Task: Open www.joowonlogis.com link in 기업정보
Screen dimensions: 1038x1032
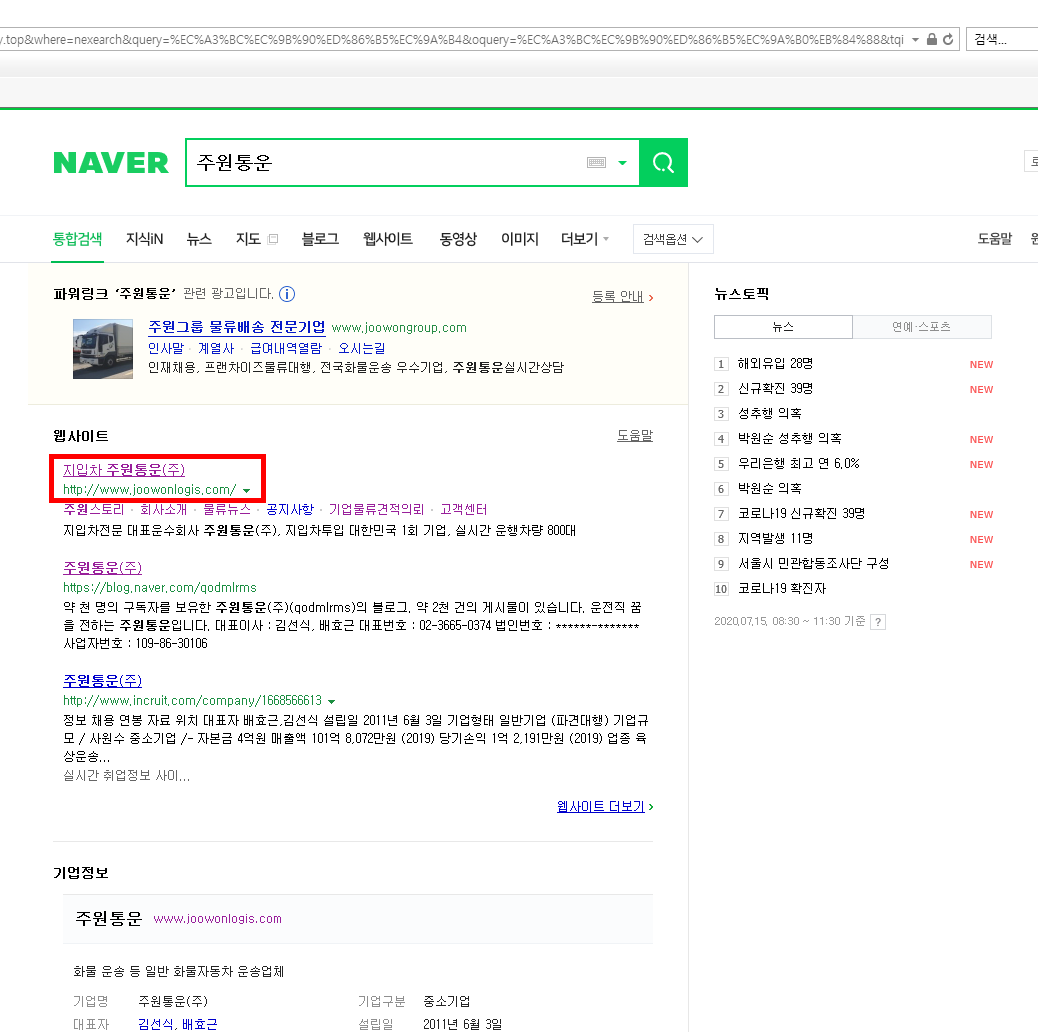Action: [x=217, y=919]
